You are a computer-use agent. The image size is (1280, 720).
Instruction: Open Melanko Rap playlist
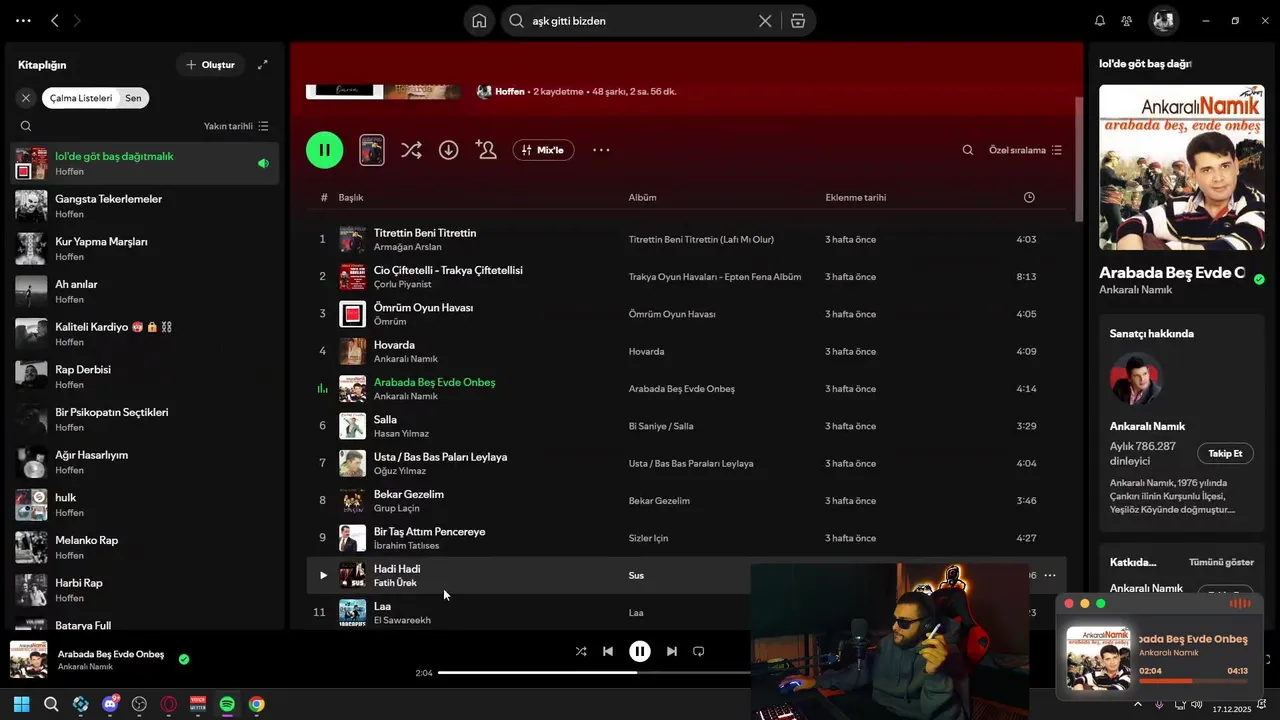[145, 548]
